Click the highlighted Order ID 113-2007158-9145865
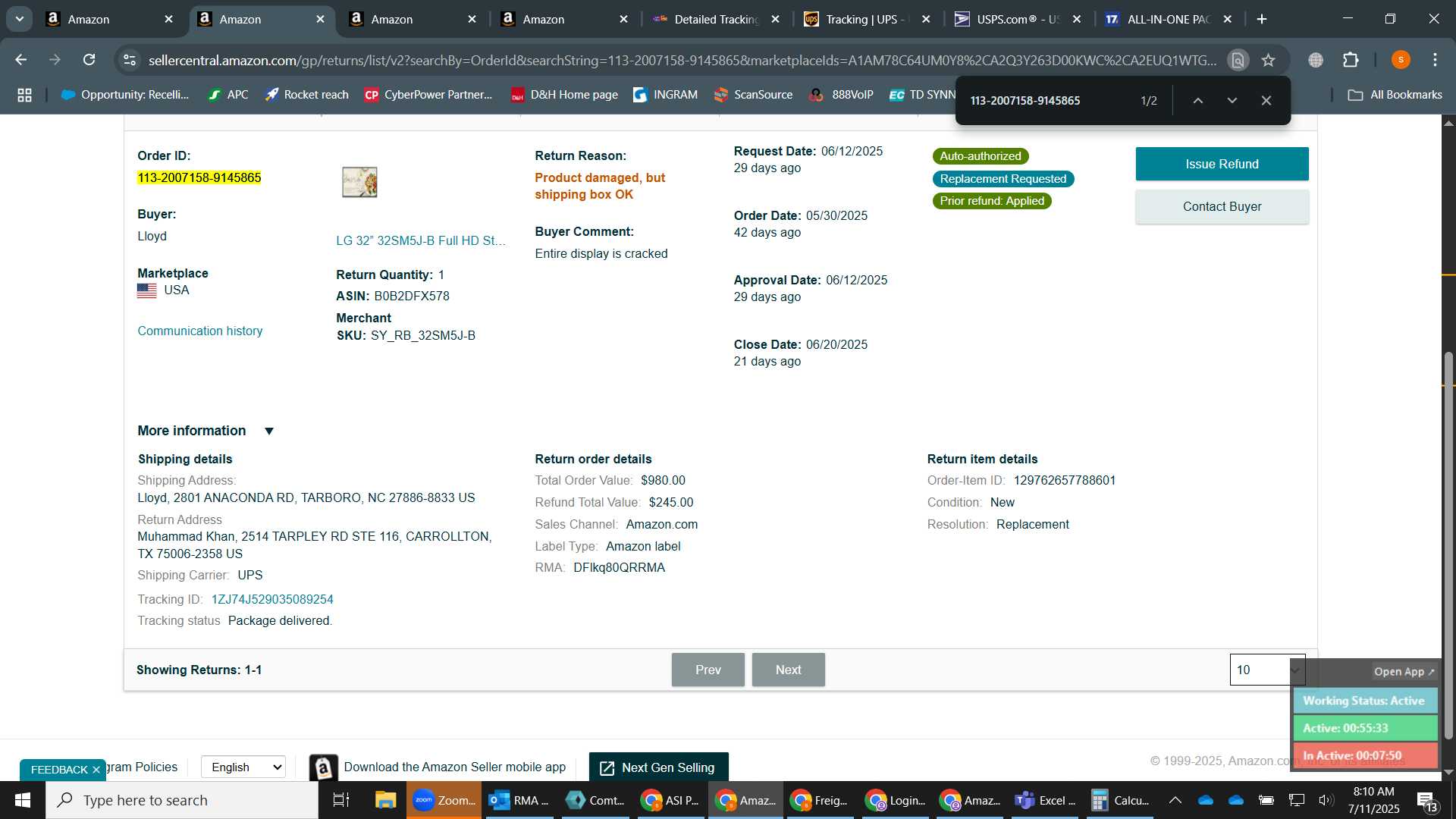The height and width of the screenshot is (819, 1456). (199, 177)
